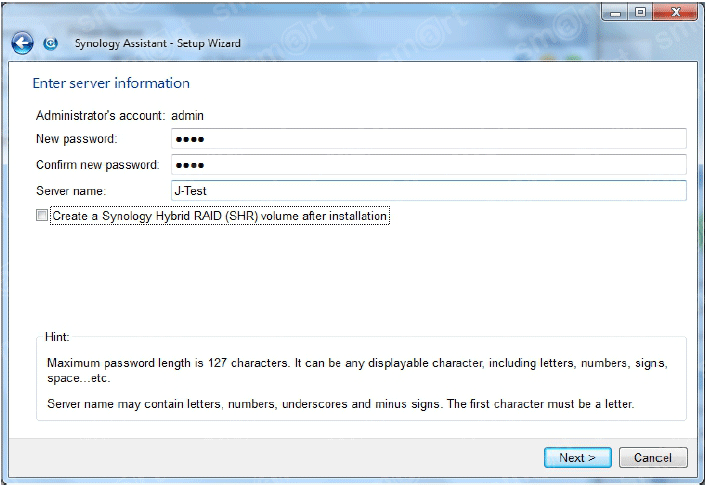Click the 'Maximum password length is 127 characters' hint
706x486 pixels.
[357, 370]
